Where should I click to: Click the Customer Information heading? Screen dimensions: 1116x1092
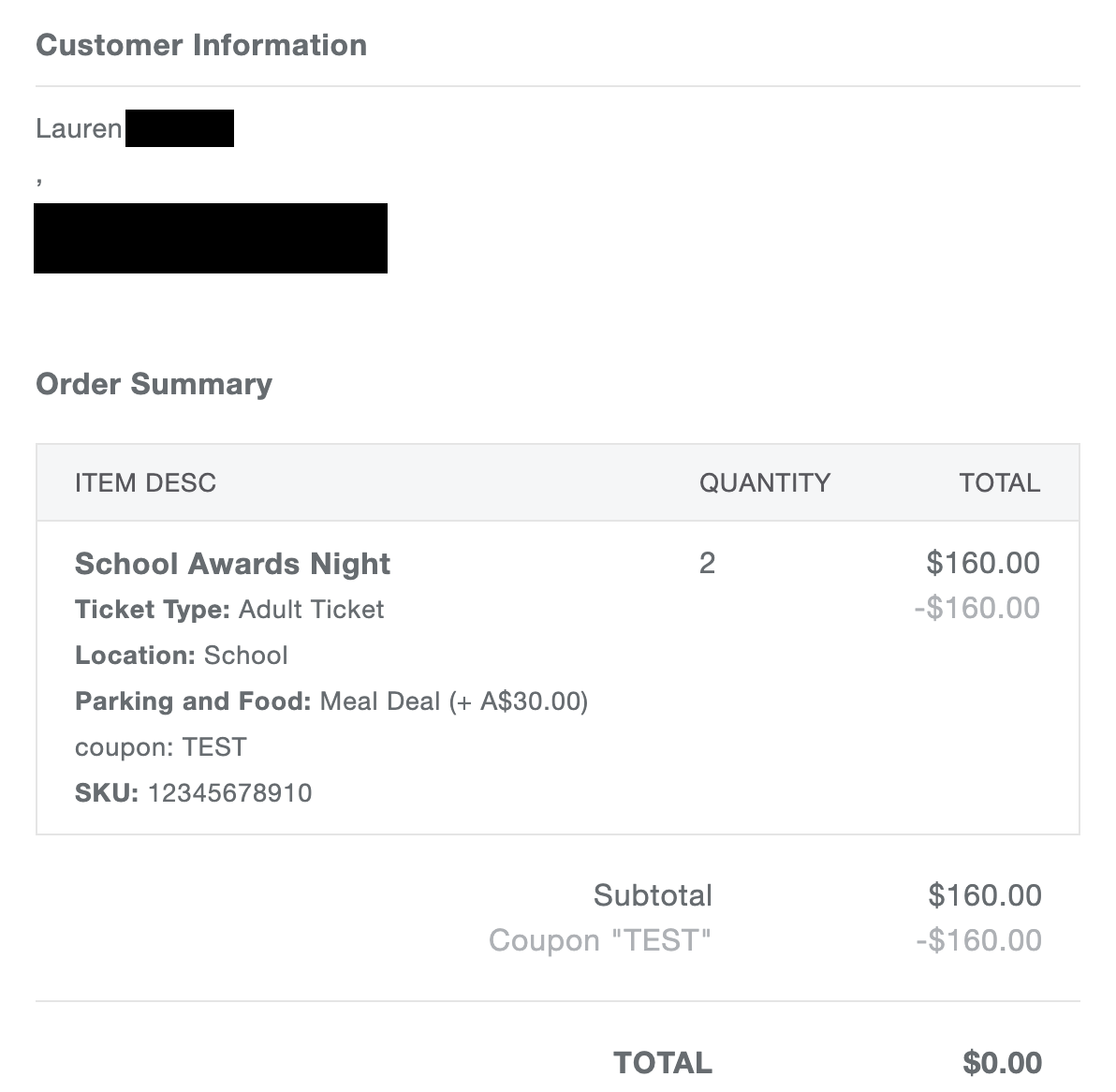tap(201, 46)
